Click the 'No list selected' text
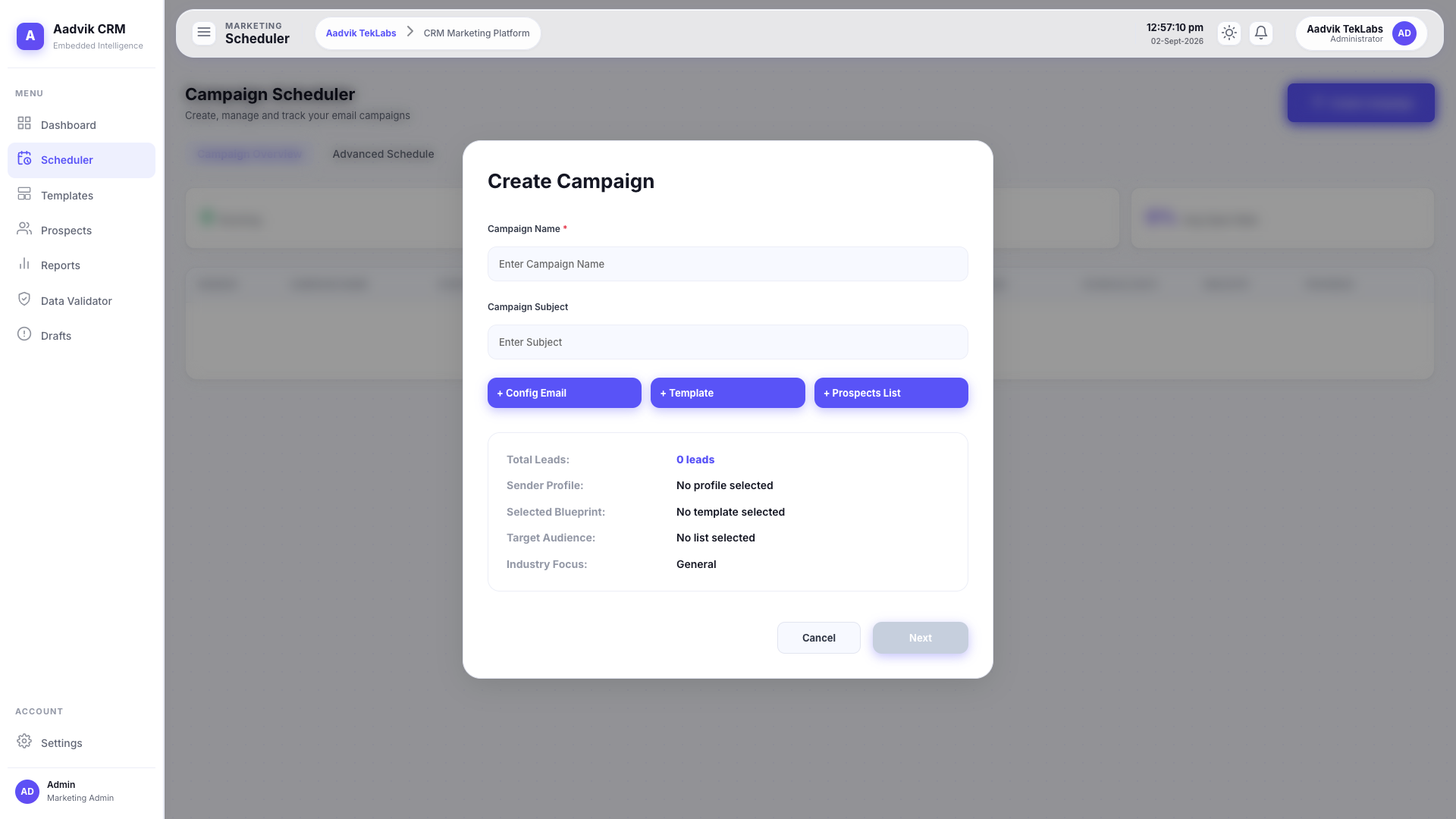 715,538
